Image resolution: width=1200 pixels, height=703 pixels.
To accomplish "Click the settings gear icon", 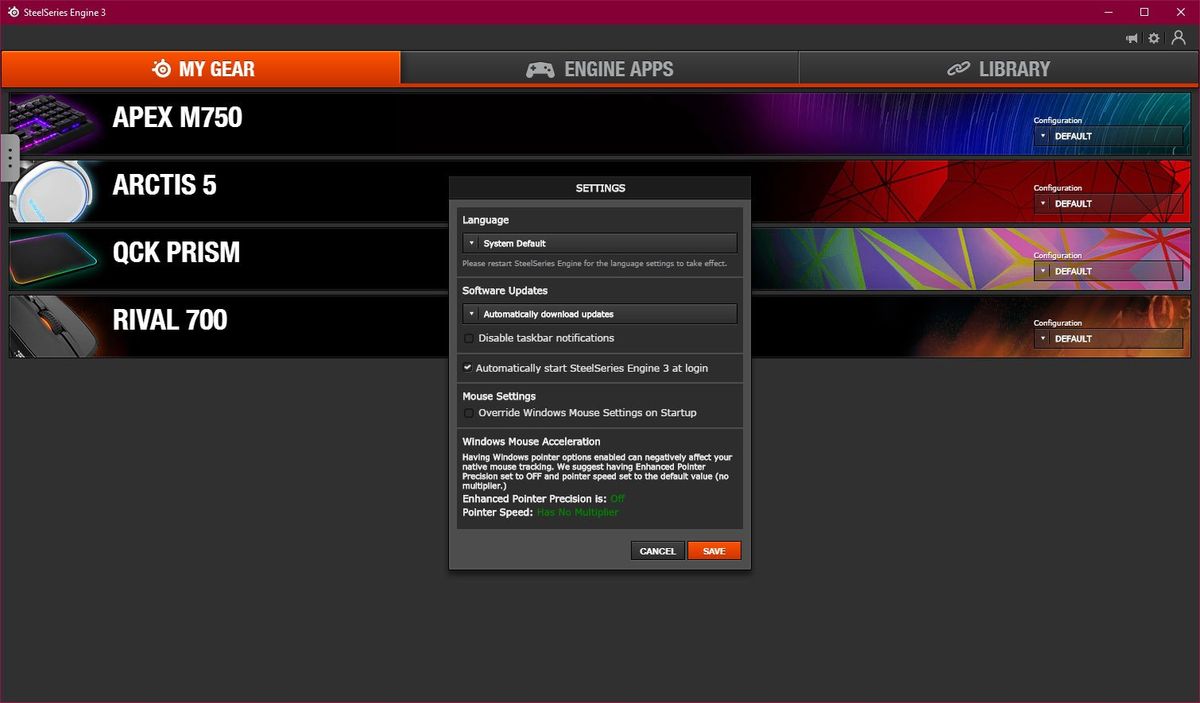I will pyautogui.click(x=1154, y=38).
